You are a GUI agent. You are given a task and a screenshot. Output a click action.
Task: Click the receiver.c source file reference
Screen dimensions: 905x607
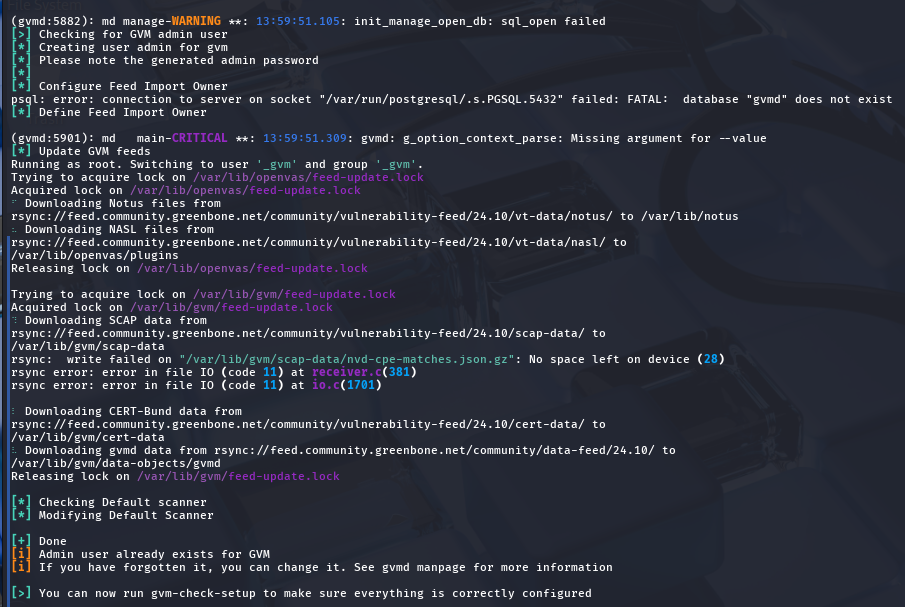[x=347, y=372]
